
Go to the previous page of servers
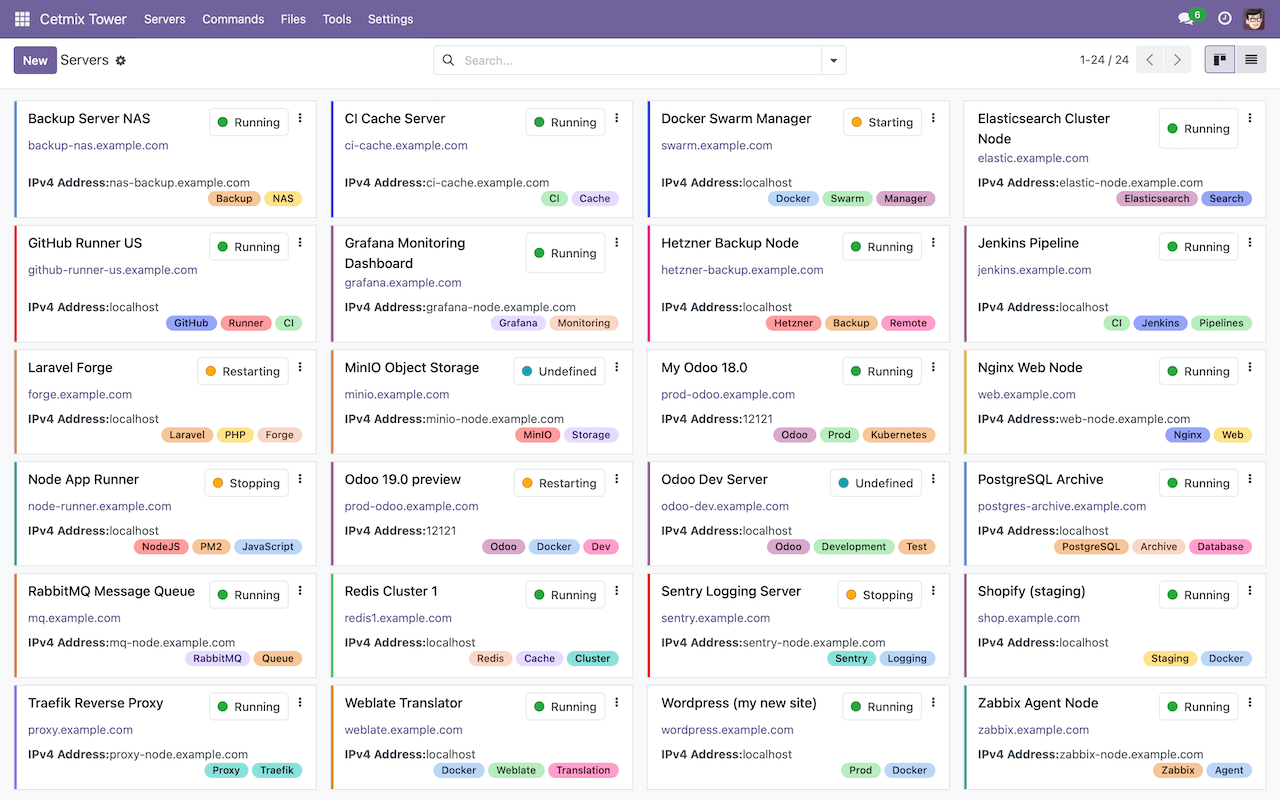click(x=1150, y=60)
